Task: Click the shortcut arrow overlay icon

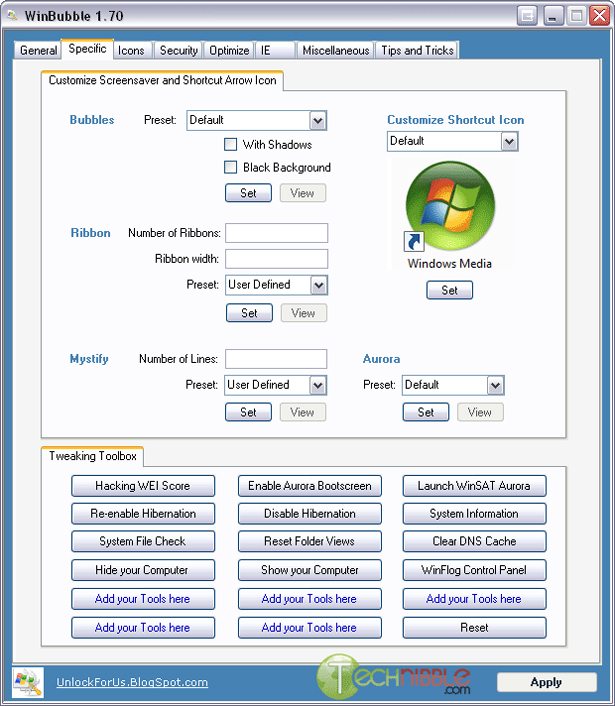Action: tap(413, 241)
